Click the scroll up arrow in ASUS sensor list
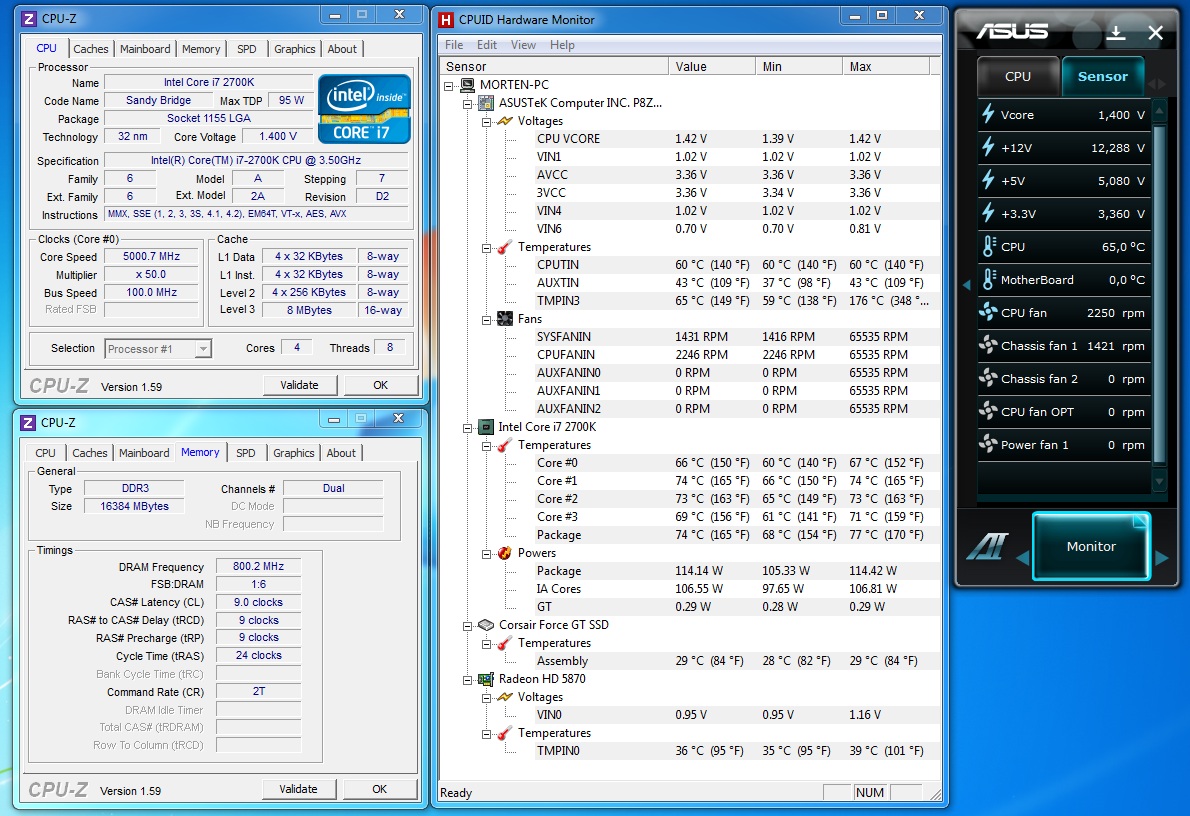The width and height of the screenshot is (1190, 816). [1159, 110]
